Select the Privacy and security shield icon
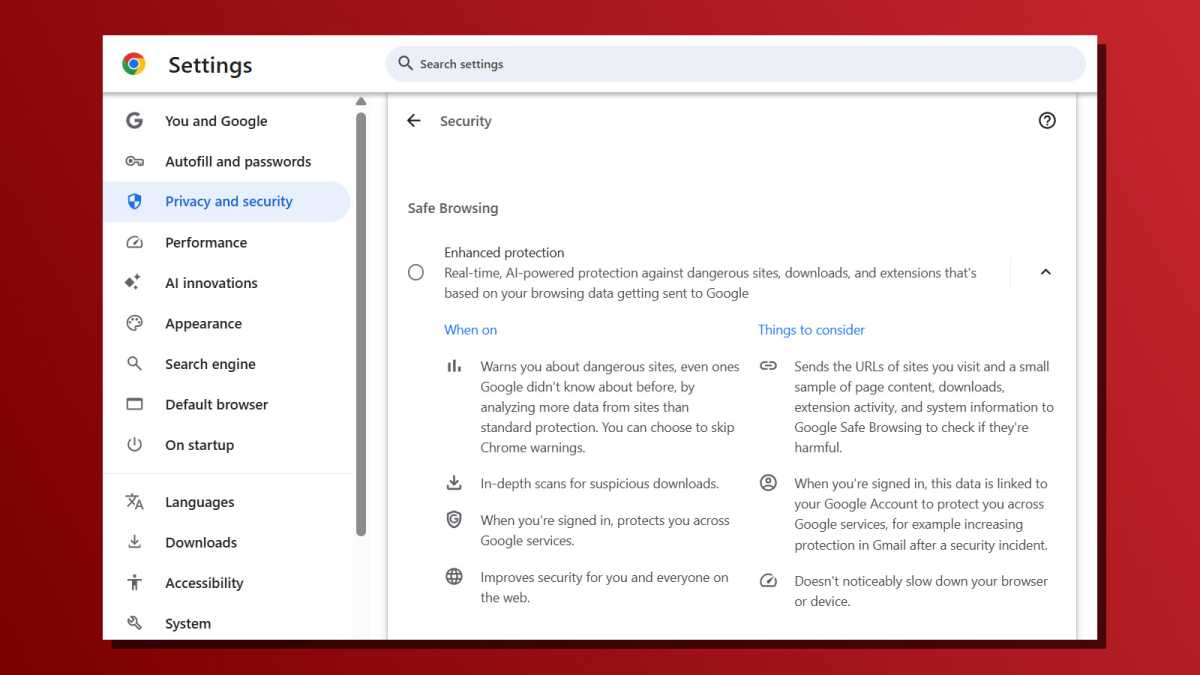This screenshot has width=1200, height=675. tap(135, 201)
